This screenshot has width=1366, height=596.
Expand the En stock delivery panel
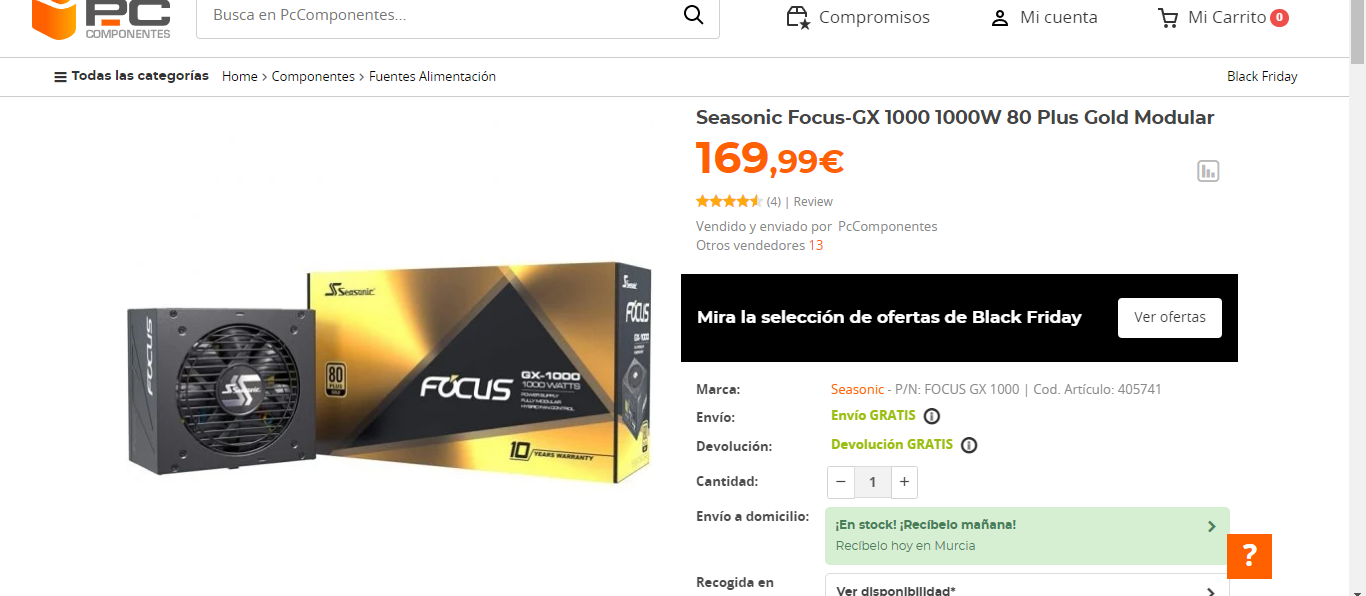(x=1027, y=536)
